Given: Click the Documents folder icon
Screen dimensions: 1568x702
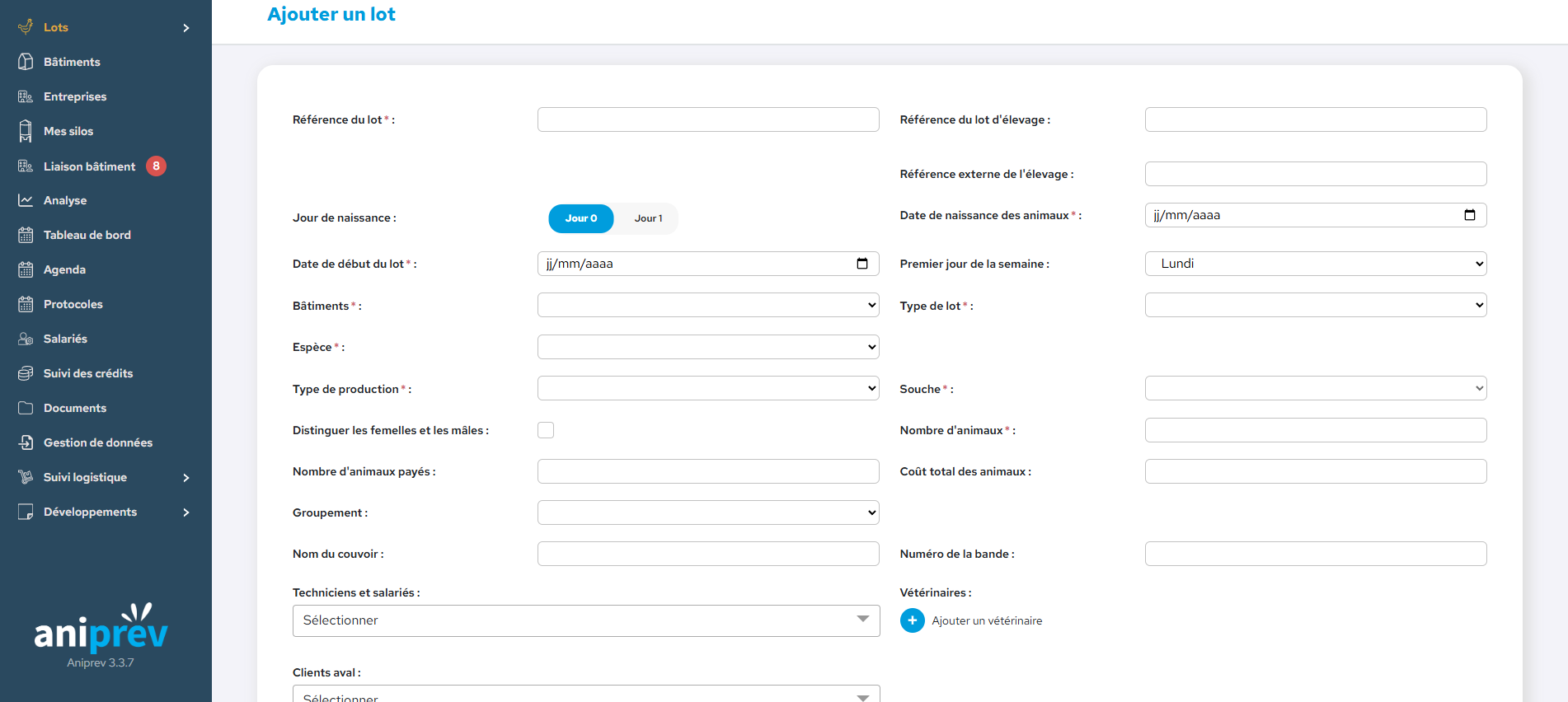Looking at the screenshot, I should coord(26,408).
